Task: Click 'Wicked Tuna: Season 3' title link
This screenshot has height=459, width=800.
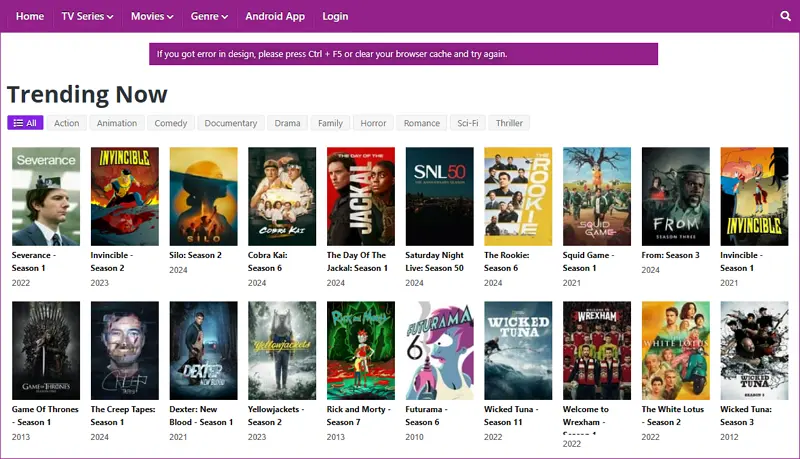Action: [746, 416]
